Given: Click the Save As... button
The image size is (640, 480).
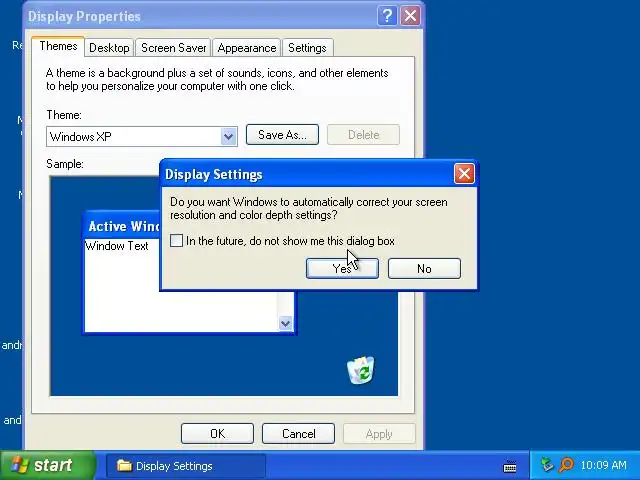Looking at the screenshot, I should pos(282,135).
